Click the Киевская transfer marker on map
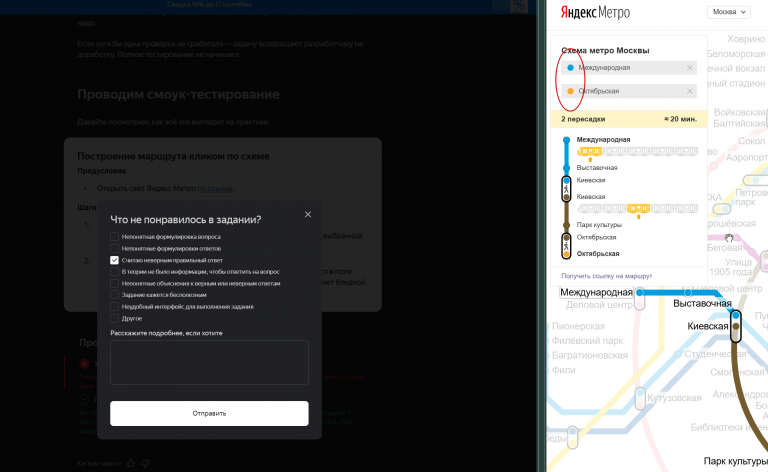768x472 pixels. pyautogui.click(x=736, y=326)
